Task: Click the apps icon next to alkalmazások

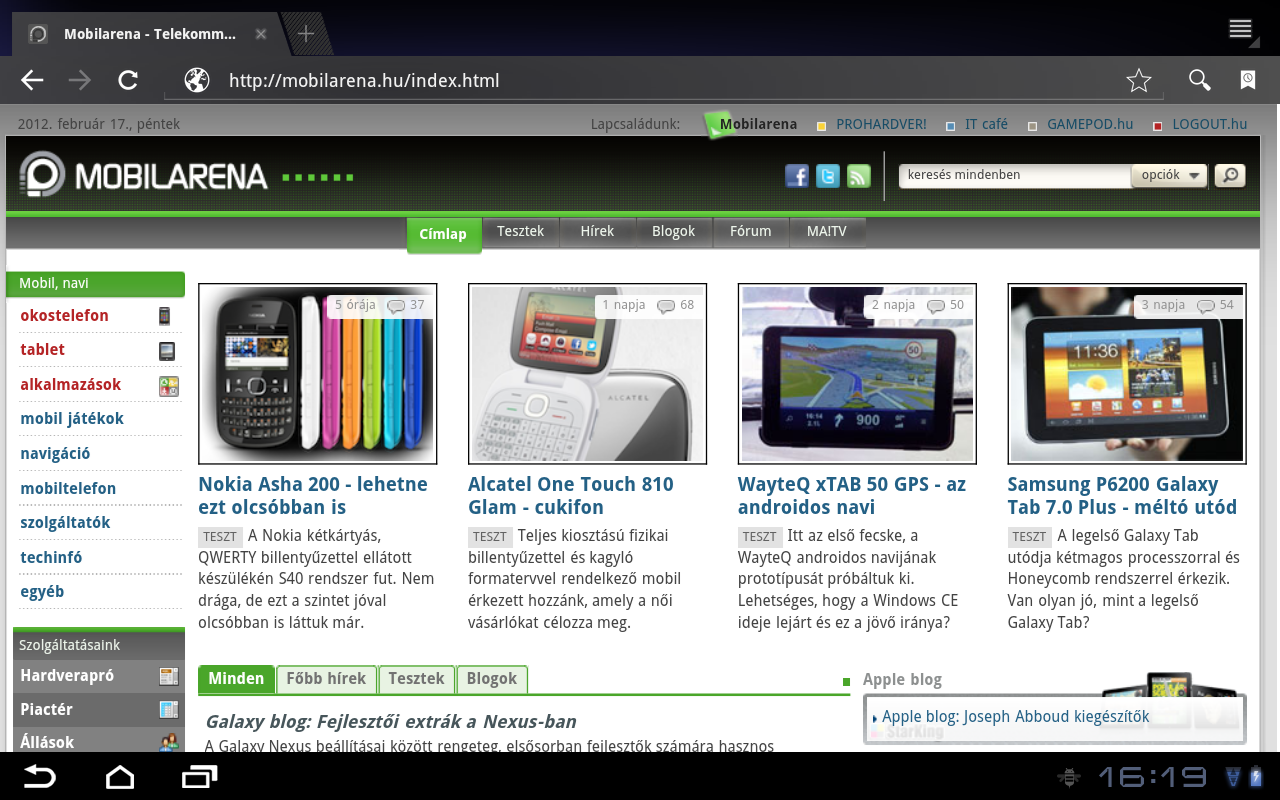Action: coord(169,386)
